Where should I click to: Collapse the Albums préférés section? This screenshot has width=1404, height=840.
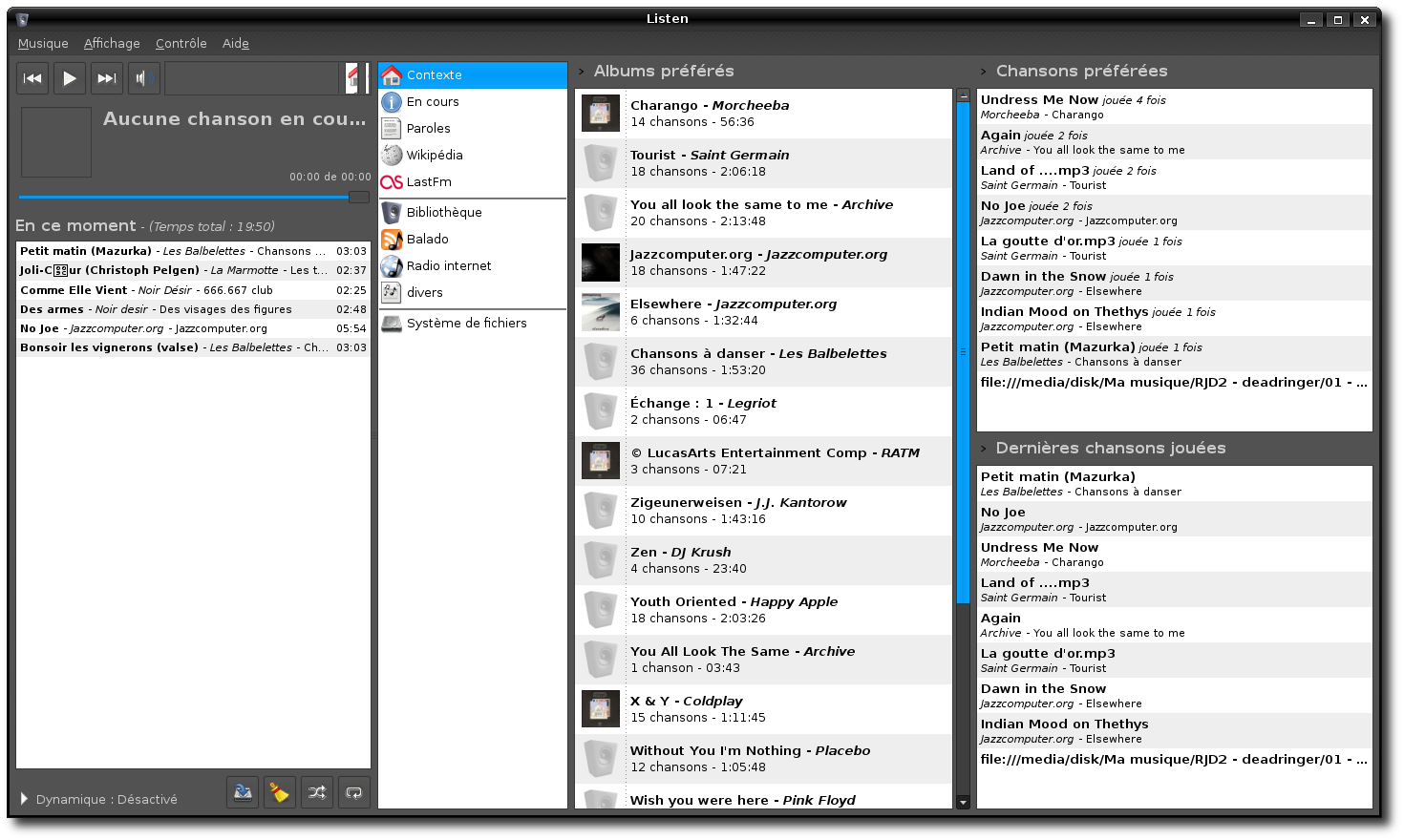[581, 72]
